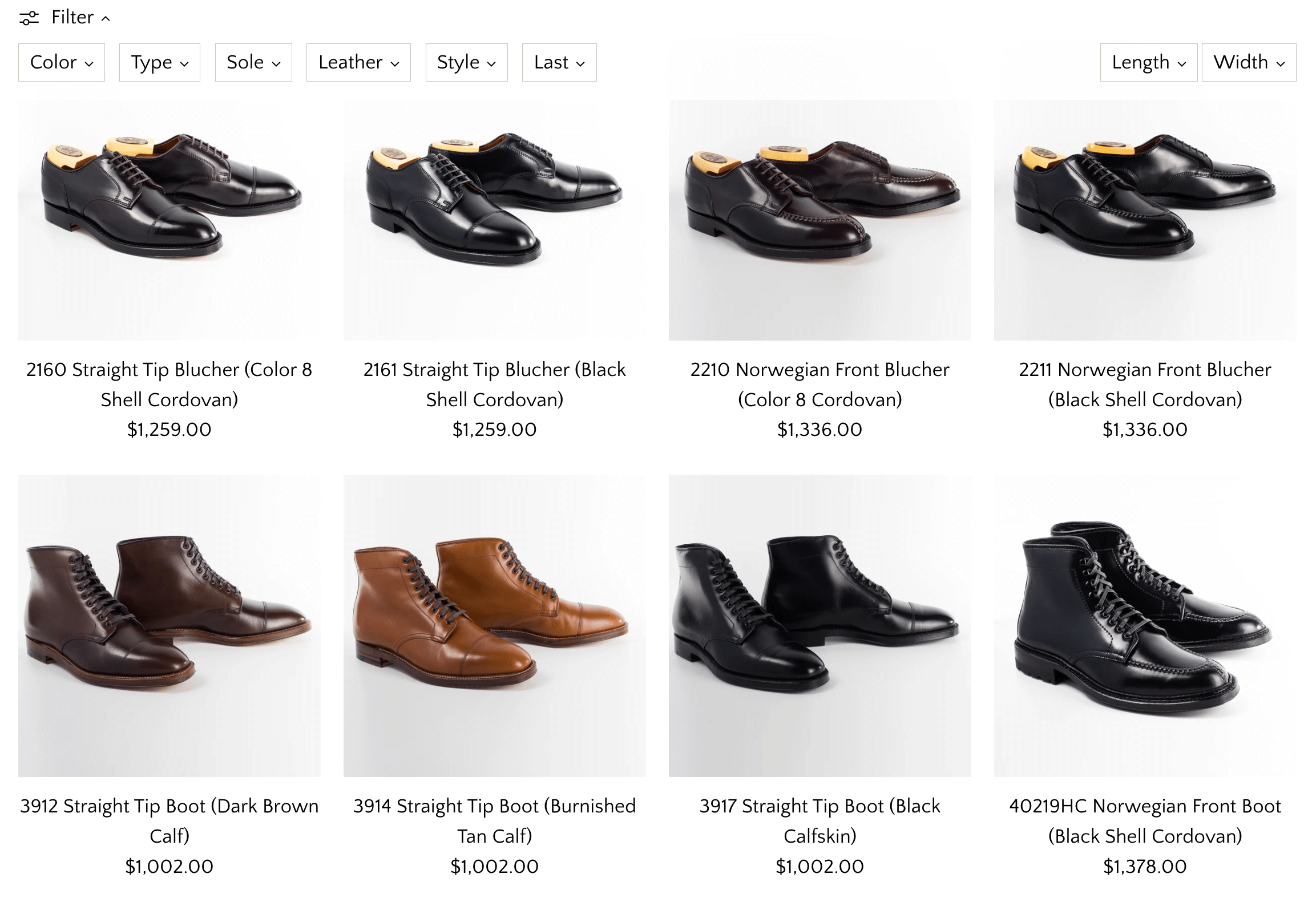
Task: Open the 3914 Burnished Tan Calf boot image
Action: point(495,625)
